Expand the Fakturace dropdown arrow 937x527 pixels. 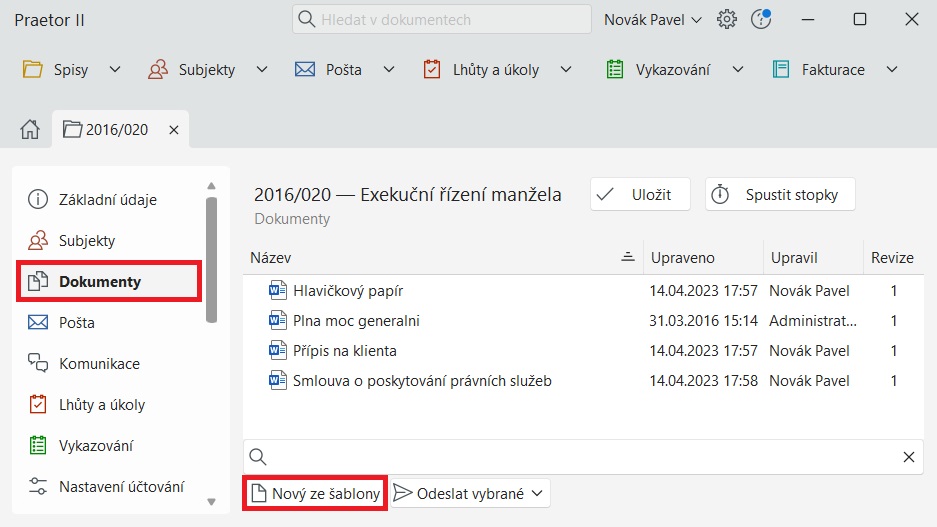[x=892, y=70]
